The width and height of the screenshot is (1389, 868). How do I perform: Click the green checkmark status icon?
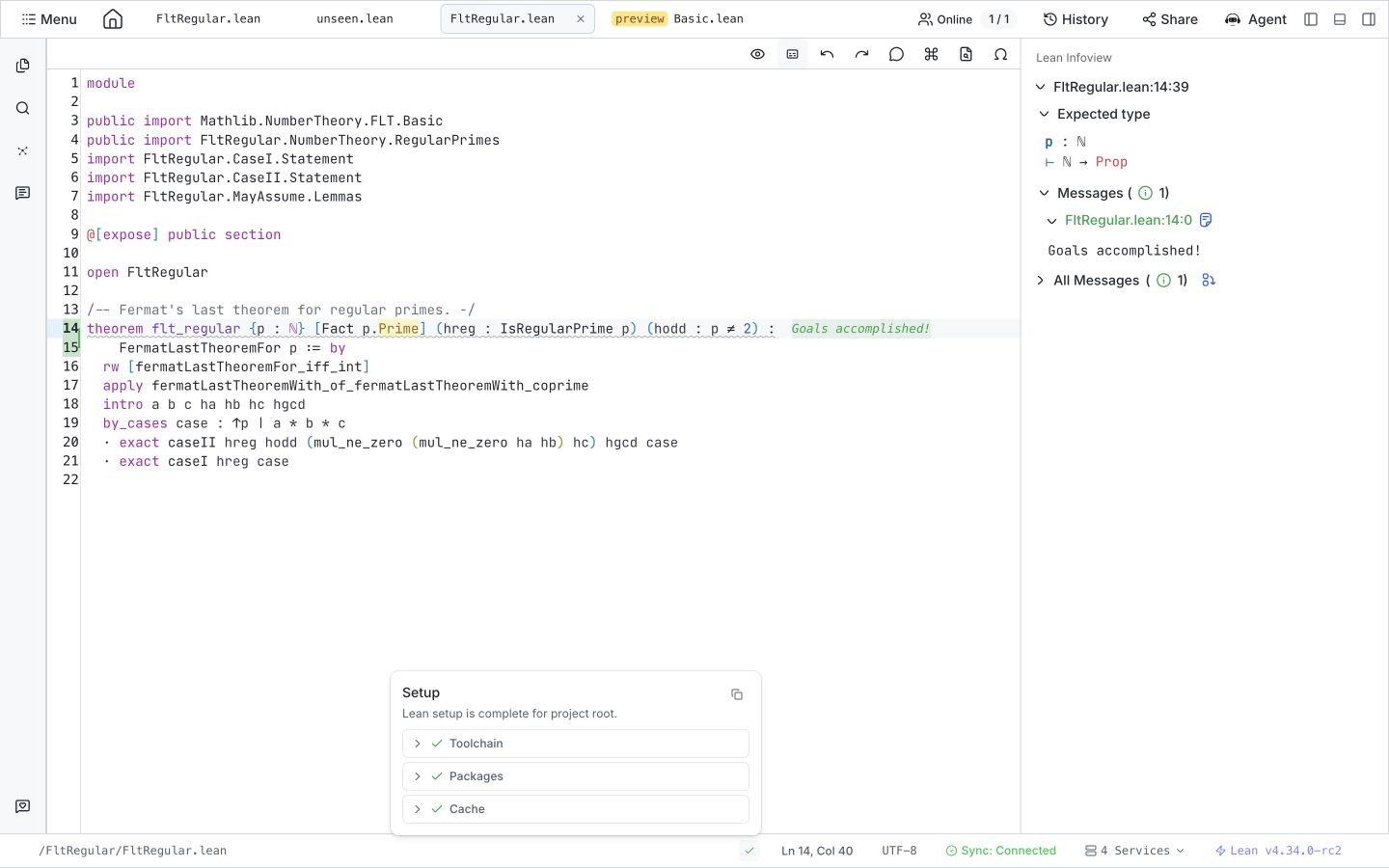pyautogui.click(x=749, y=851)
